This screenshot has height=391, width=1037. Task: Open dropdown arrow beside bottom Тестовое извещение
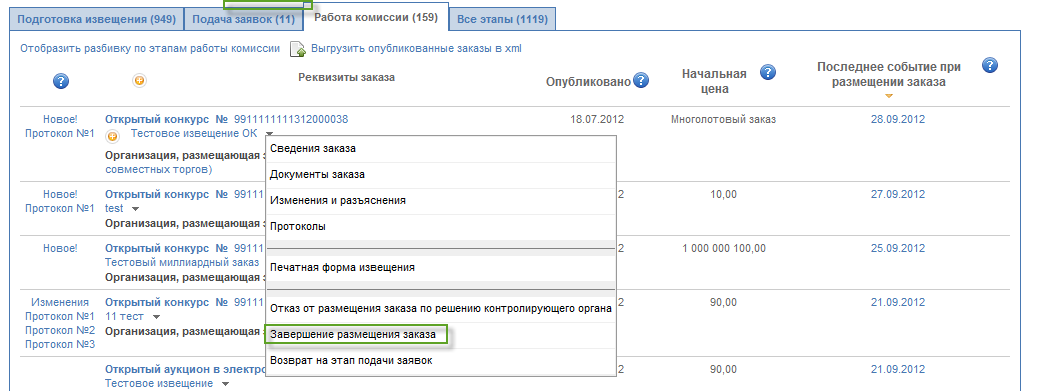click(225, 384)
